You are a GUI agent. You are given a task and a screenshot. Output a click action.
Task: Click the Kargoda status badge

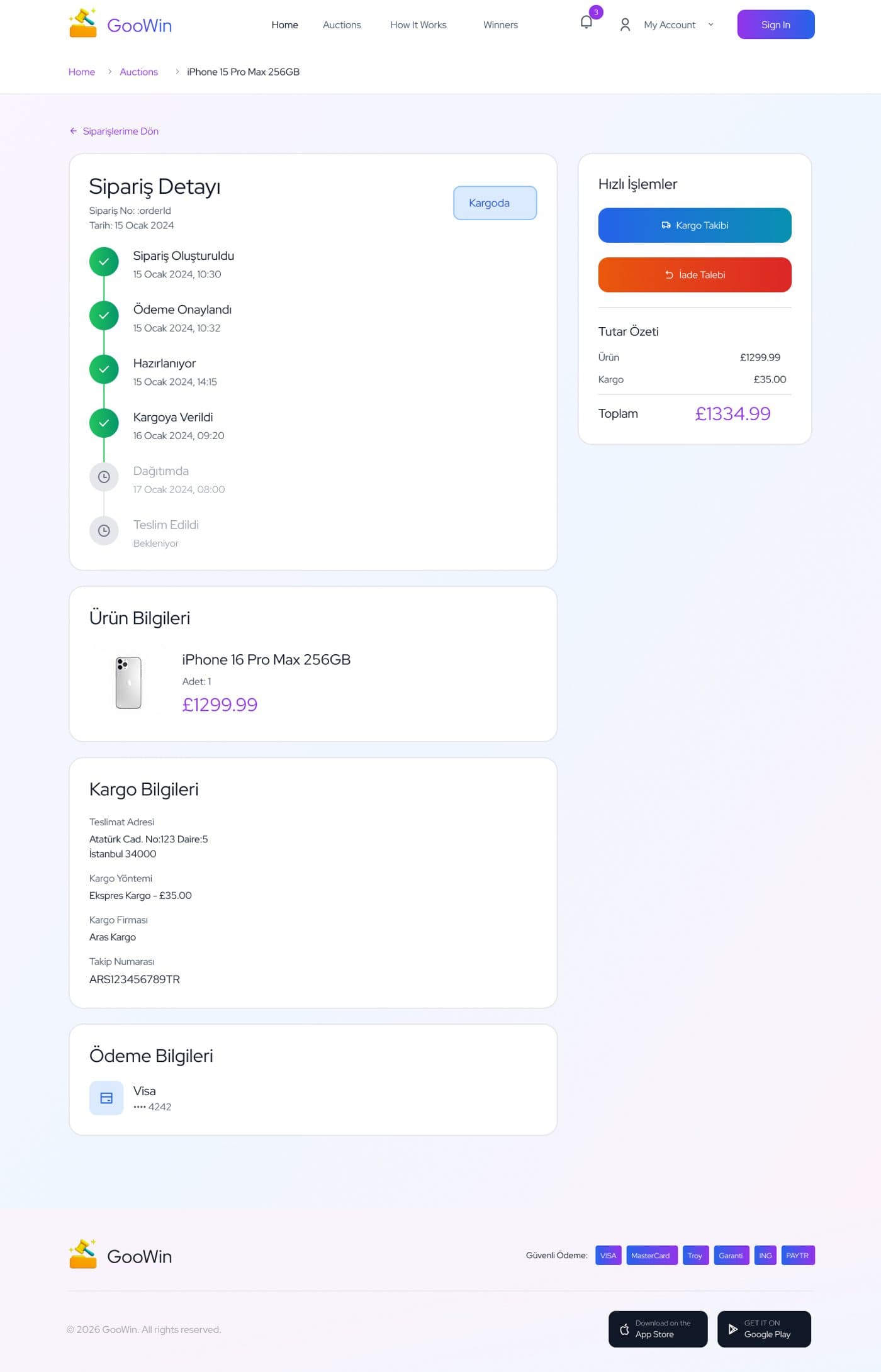[495, 203]
